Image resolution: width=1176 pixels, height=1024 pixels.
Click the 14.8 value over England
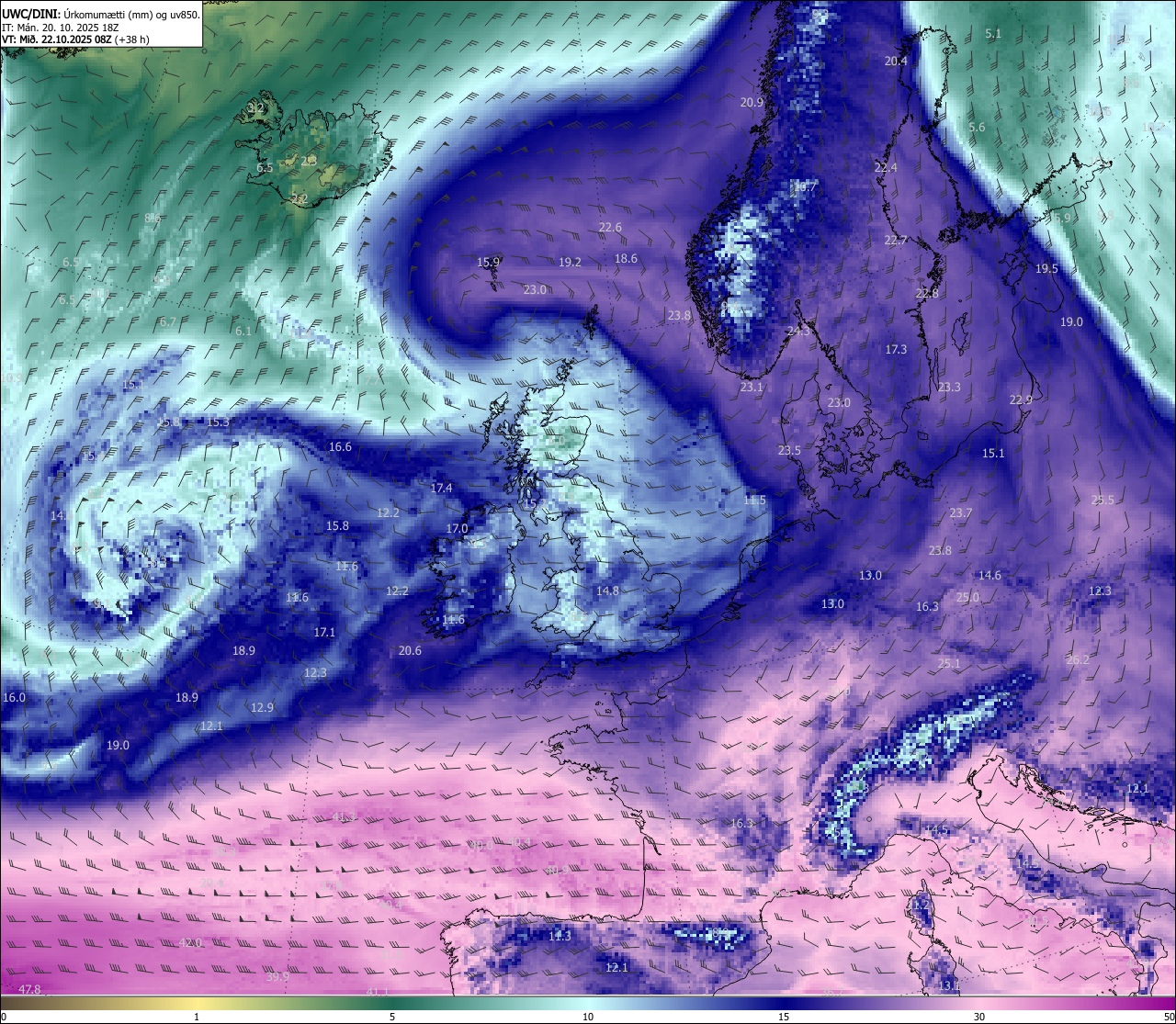coord(607,591)
